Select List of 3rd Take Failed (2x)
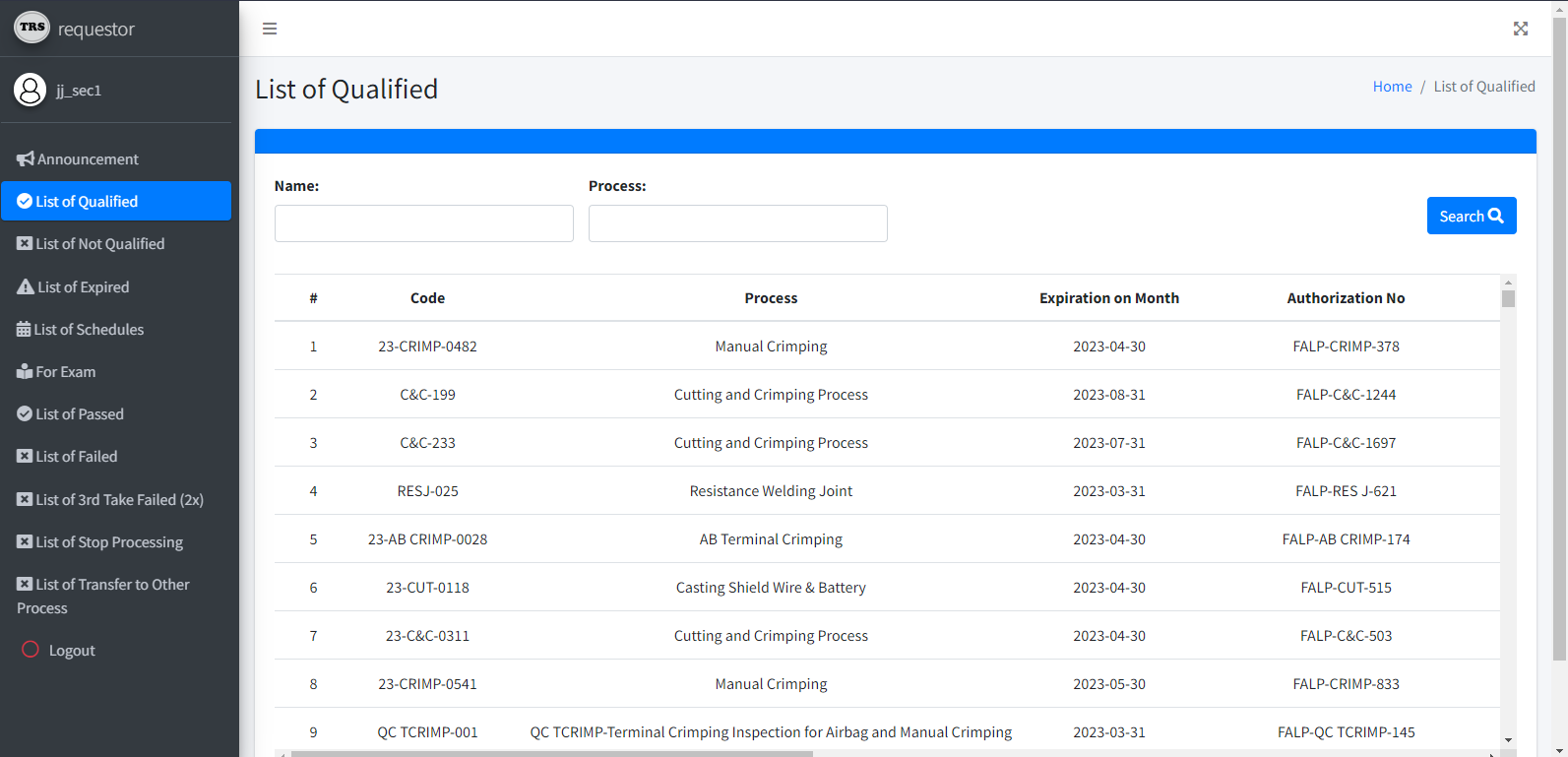This screenshot has width=1568, height=757. [119, 500]
